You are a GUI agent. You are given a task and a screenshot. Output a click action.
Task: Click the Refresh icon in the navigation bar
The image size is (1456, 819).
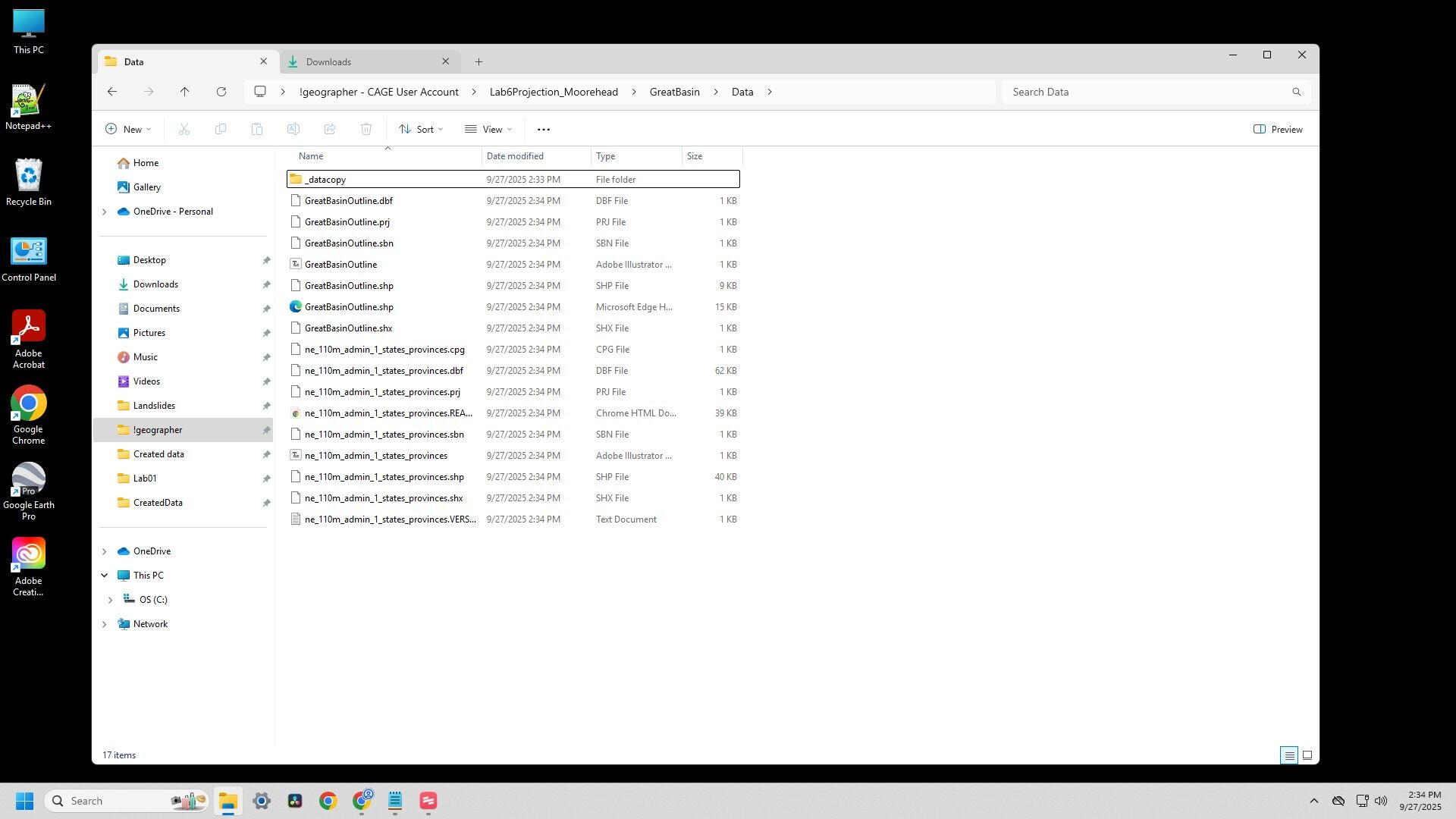coord(221,92)
